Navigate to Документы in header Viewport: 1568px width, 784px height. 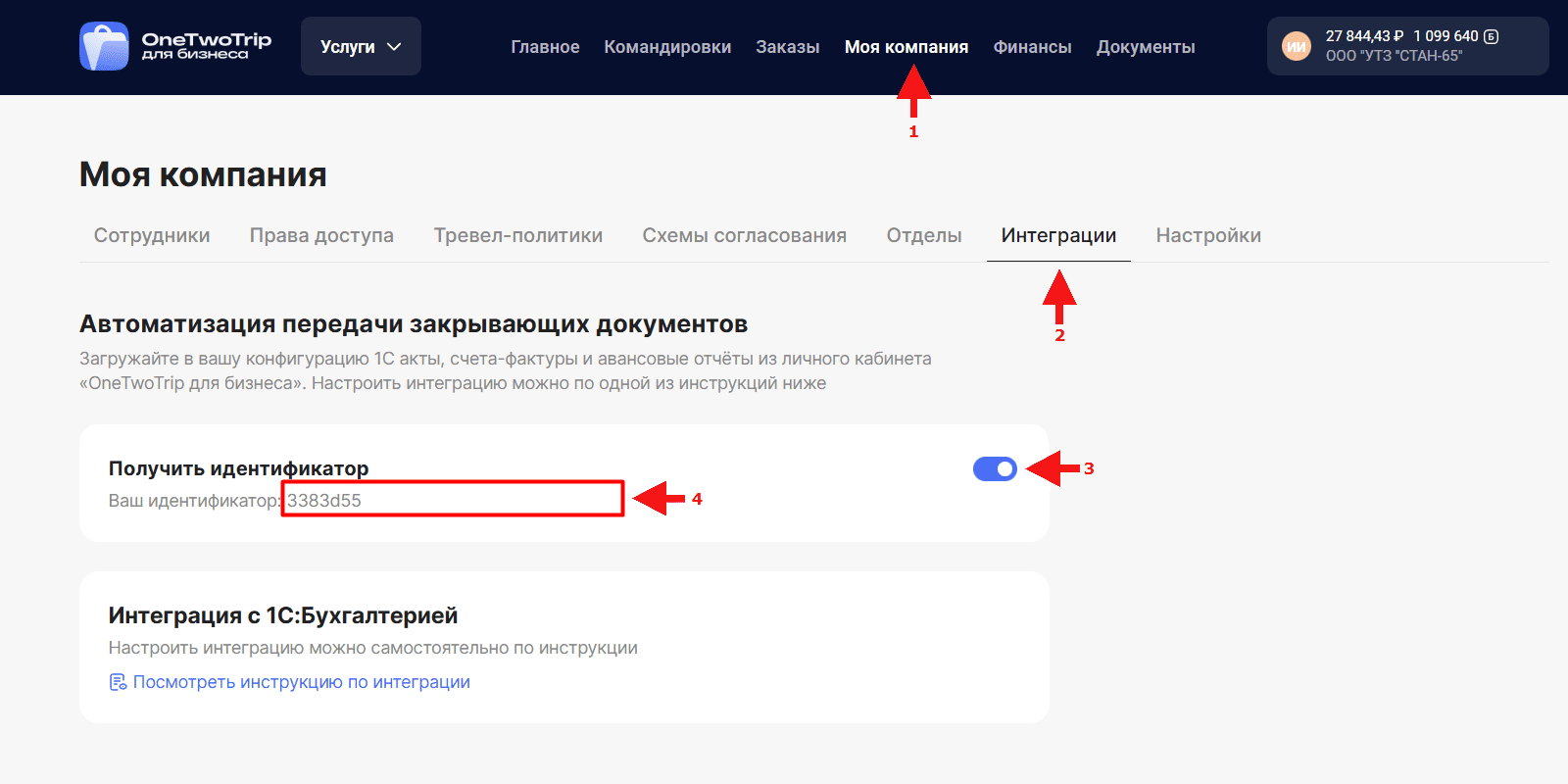click(x=1145, y=47)
